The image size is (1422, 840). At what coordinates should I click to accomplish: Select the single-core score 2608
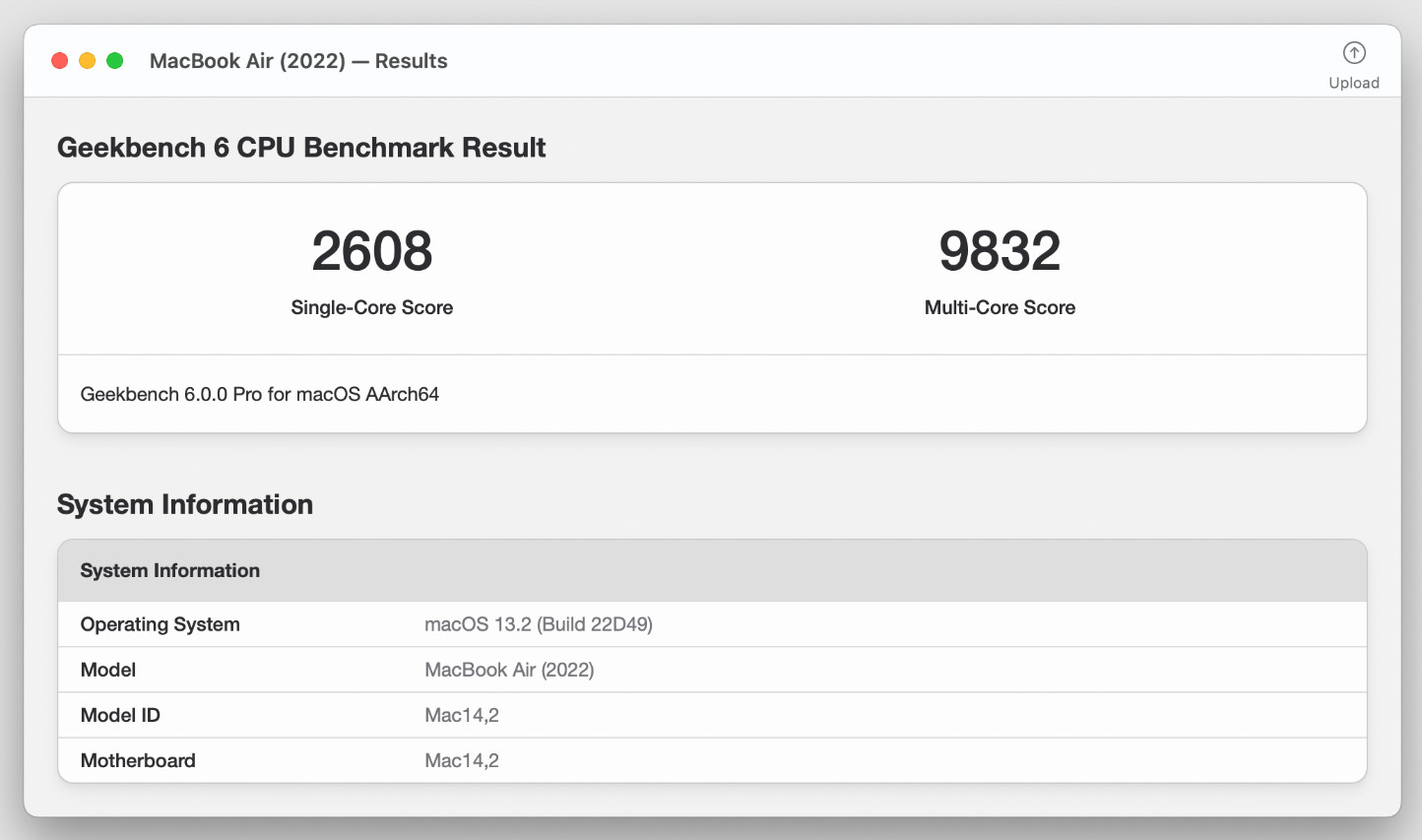[372, 251]
